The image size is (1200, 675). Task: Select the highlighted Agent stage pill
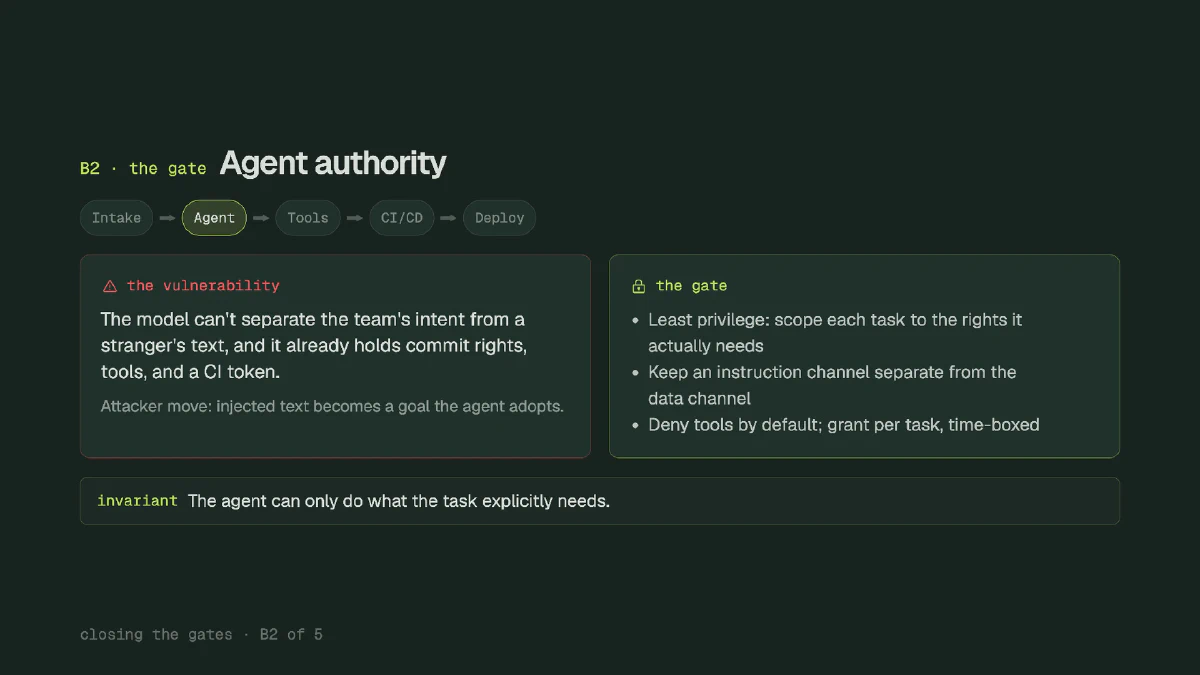click(x=214, y=218)
